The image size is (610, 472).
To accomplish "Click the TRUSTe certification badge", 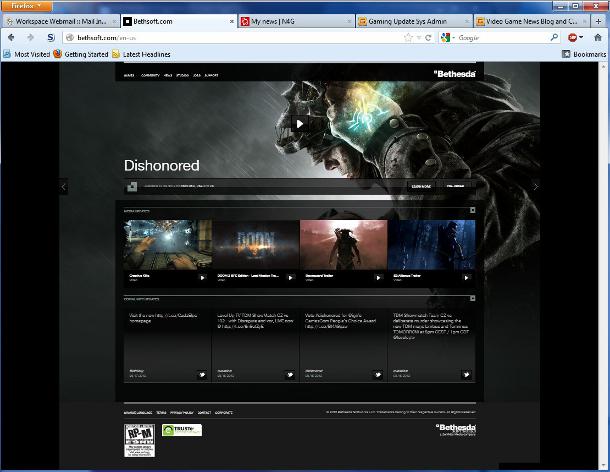I will (182, 430).
